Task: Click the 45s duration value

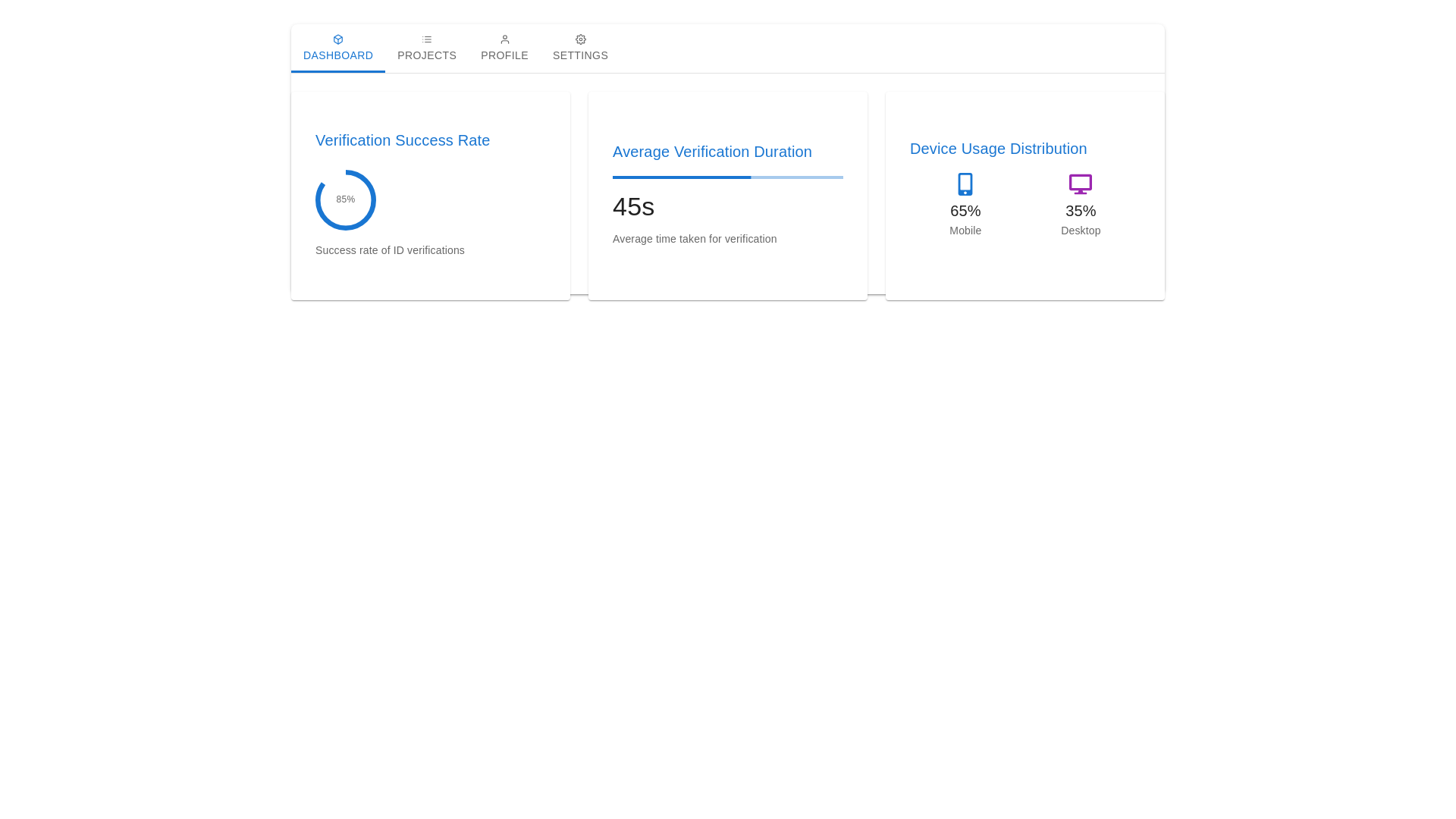Action: pos(633,206)
